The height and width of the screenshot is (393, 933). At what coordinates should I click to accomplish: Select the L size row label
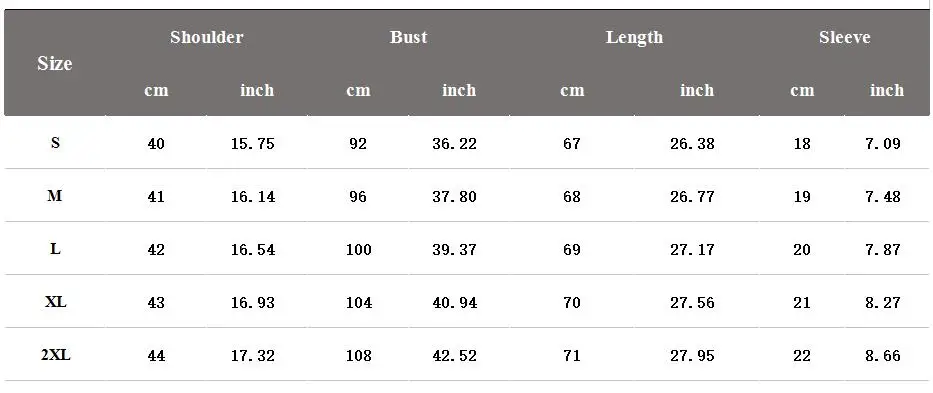tap(55, 249)
